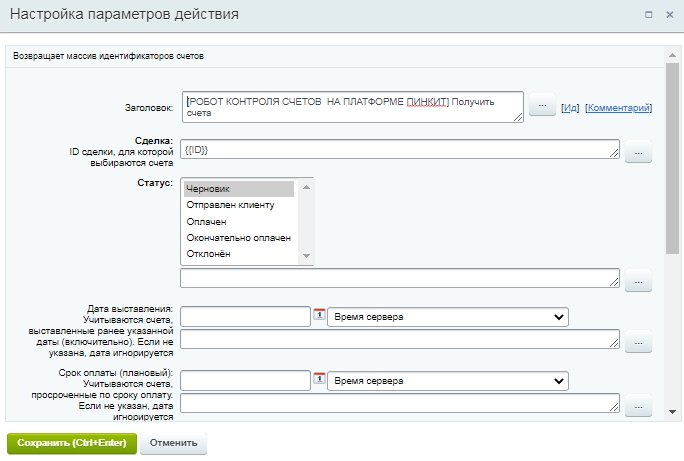Expand Время сервера dropdown for Срок оплаты
The width and height of the screenshot is (684, 461).
(447, 381)
